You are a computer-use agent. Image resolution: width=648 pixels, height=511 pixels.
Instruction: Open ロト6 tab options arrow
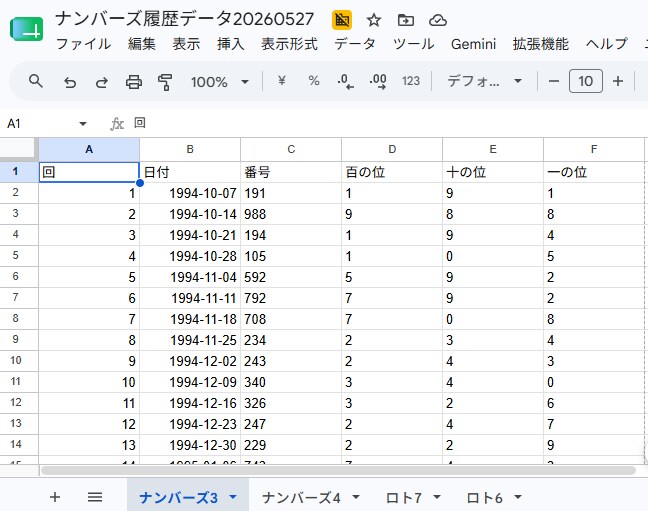[x=518, y=497]
